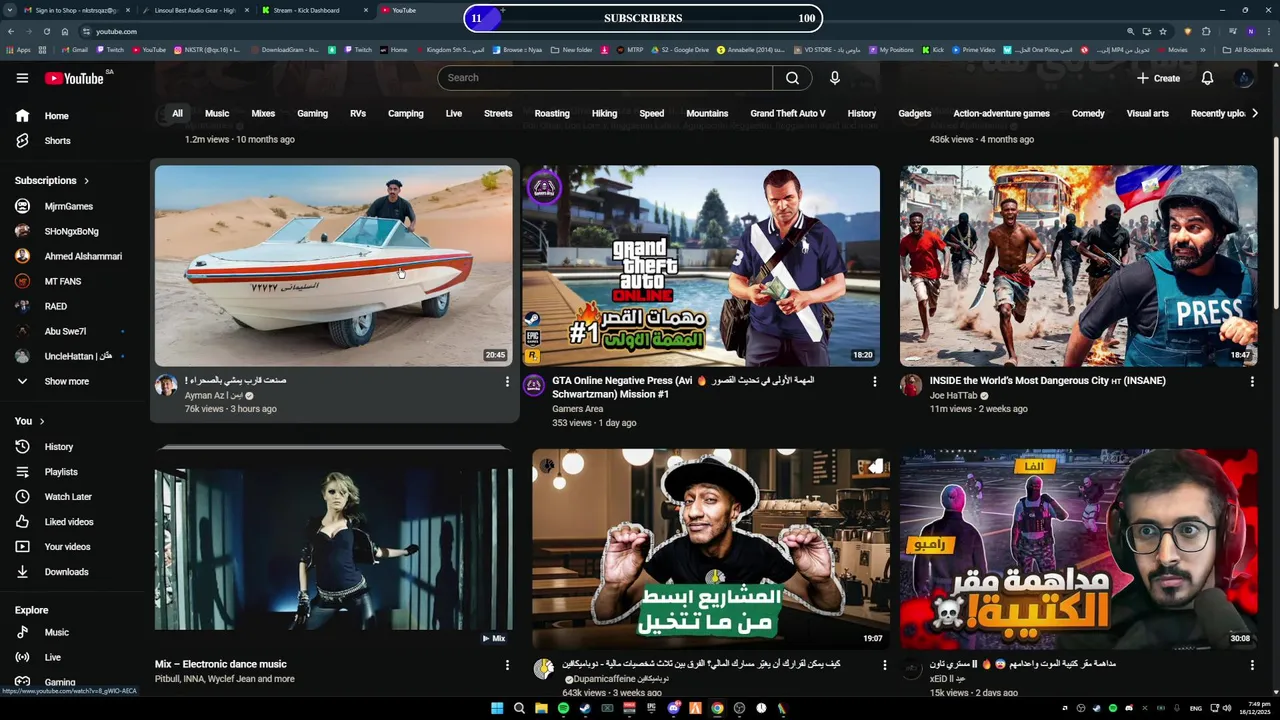Open Electronic dance music mix thumbnail
Screen dimensions: 1280x720
[333, 549]
